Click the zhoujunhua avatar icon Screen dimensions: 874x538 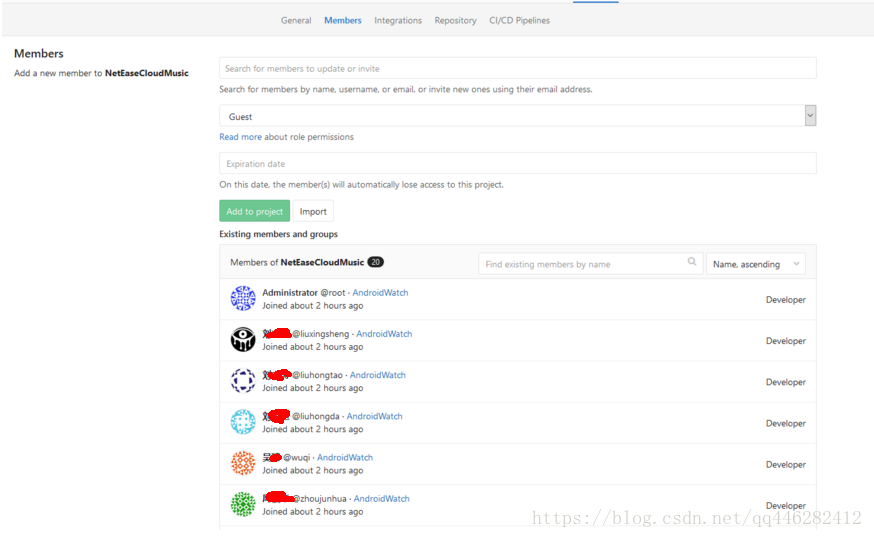243,505
